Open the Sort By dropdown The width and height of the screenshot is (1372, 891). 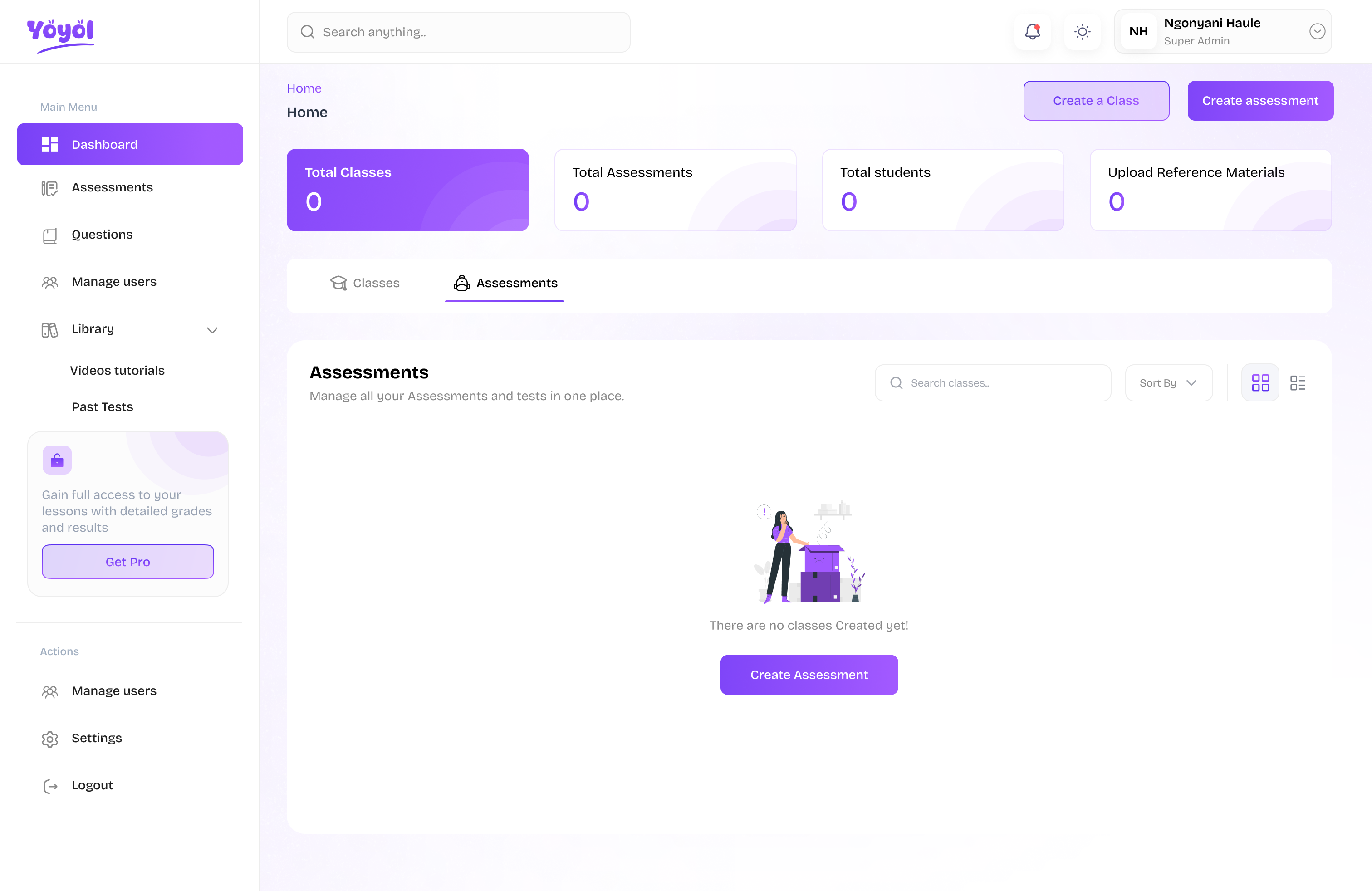coord(1168,382)
